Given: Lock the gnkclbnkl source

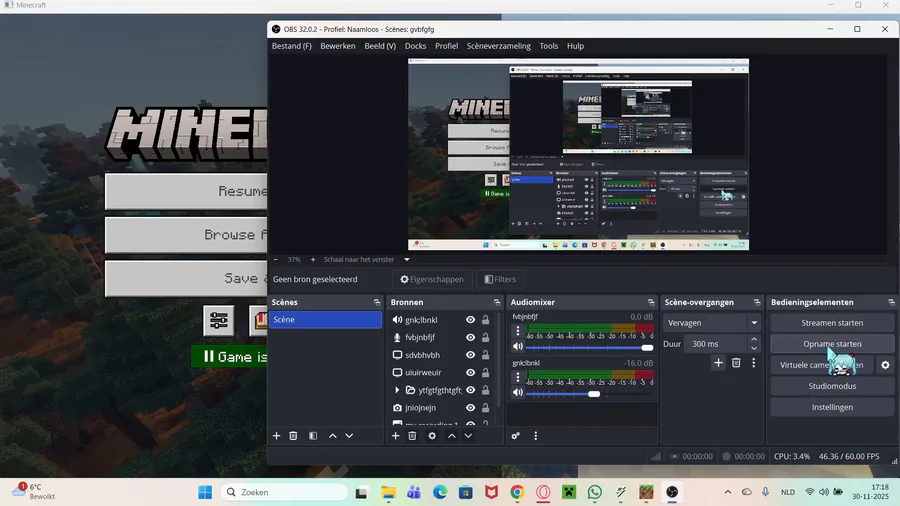Looking at the screenshot, I should tap(486, 320).
